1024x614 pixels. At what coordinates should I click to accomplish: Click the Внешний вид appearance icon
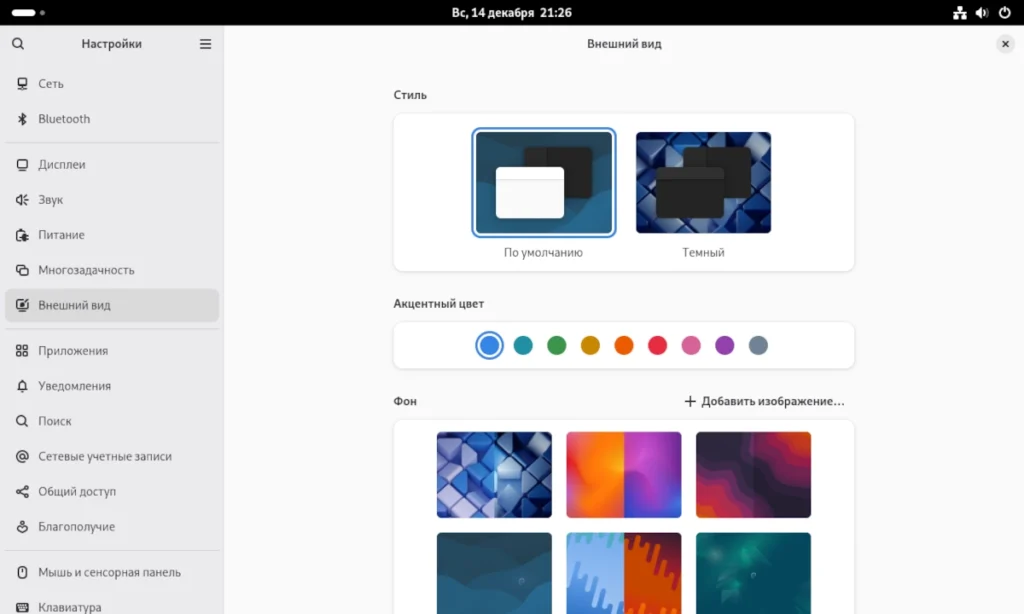22,305
